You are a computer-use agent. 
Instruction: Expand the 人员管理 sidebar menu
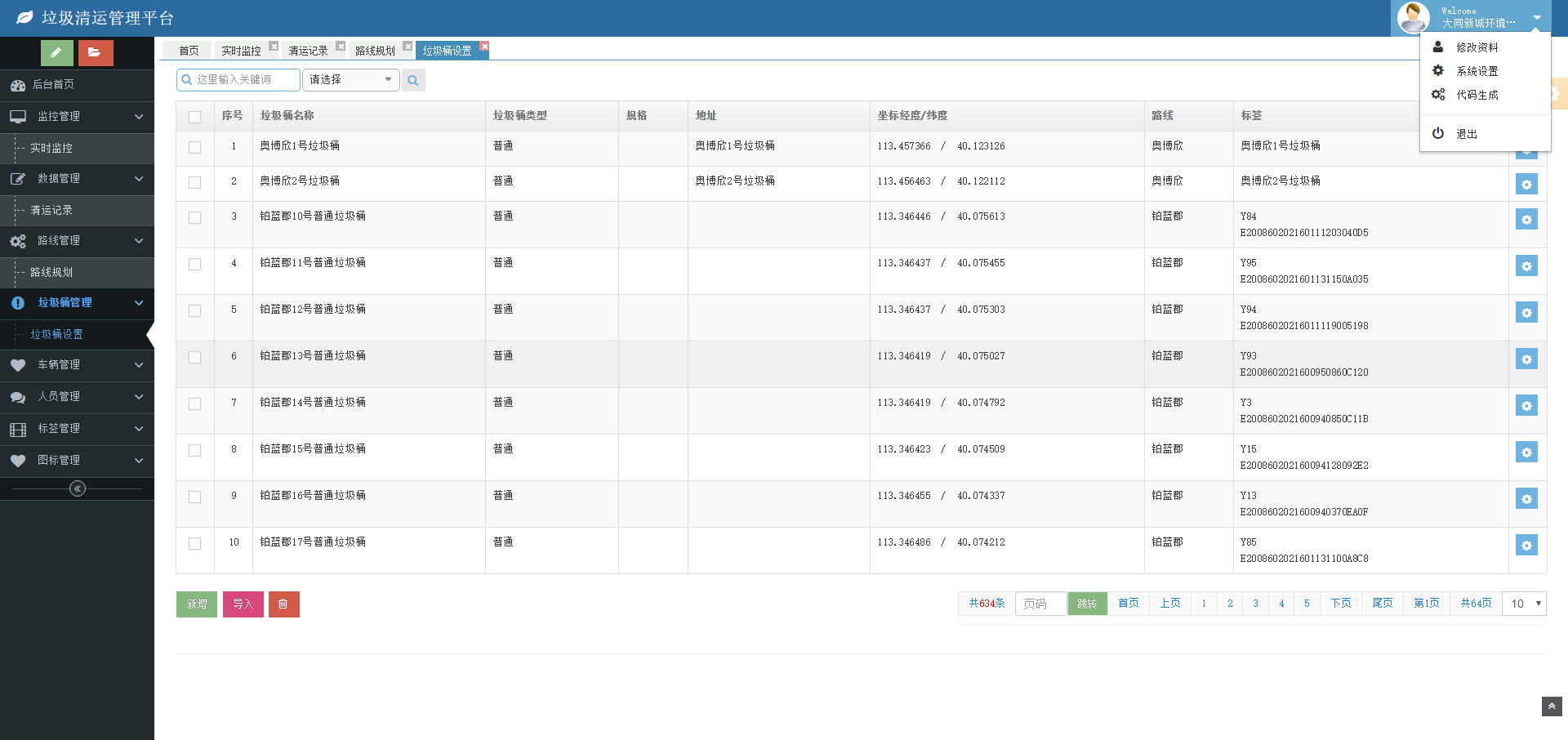[77, 397]
